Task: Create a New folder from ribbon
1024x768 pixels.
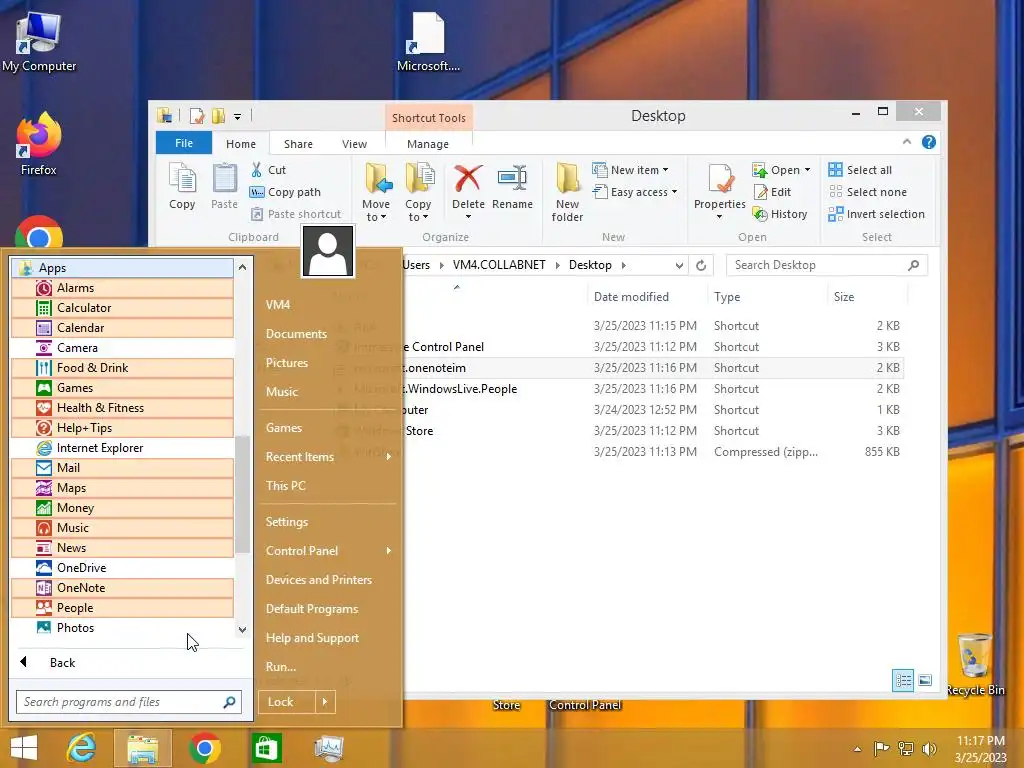Action: tap(567, 192)
